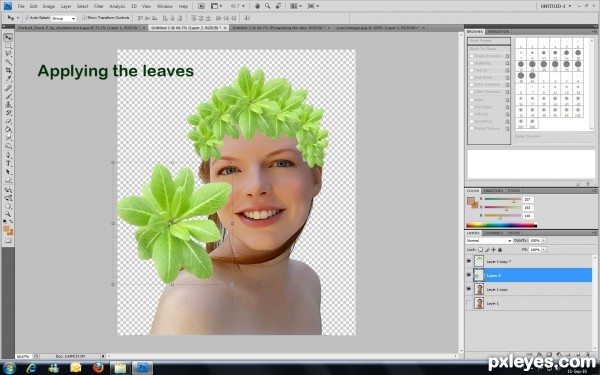Launch Bridge from the application bar

pyautogui.click(x=201, y=6)
